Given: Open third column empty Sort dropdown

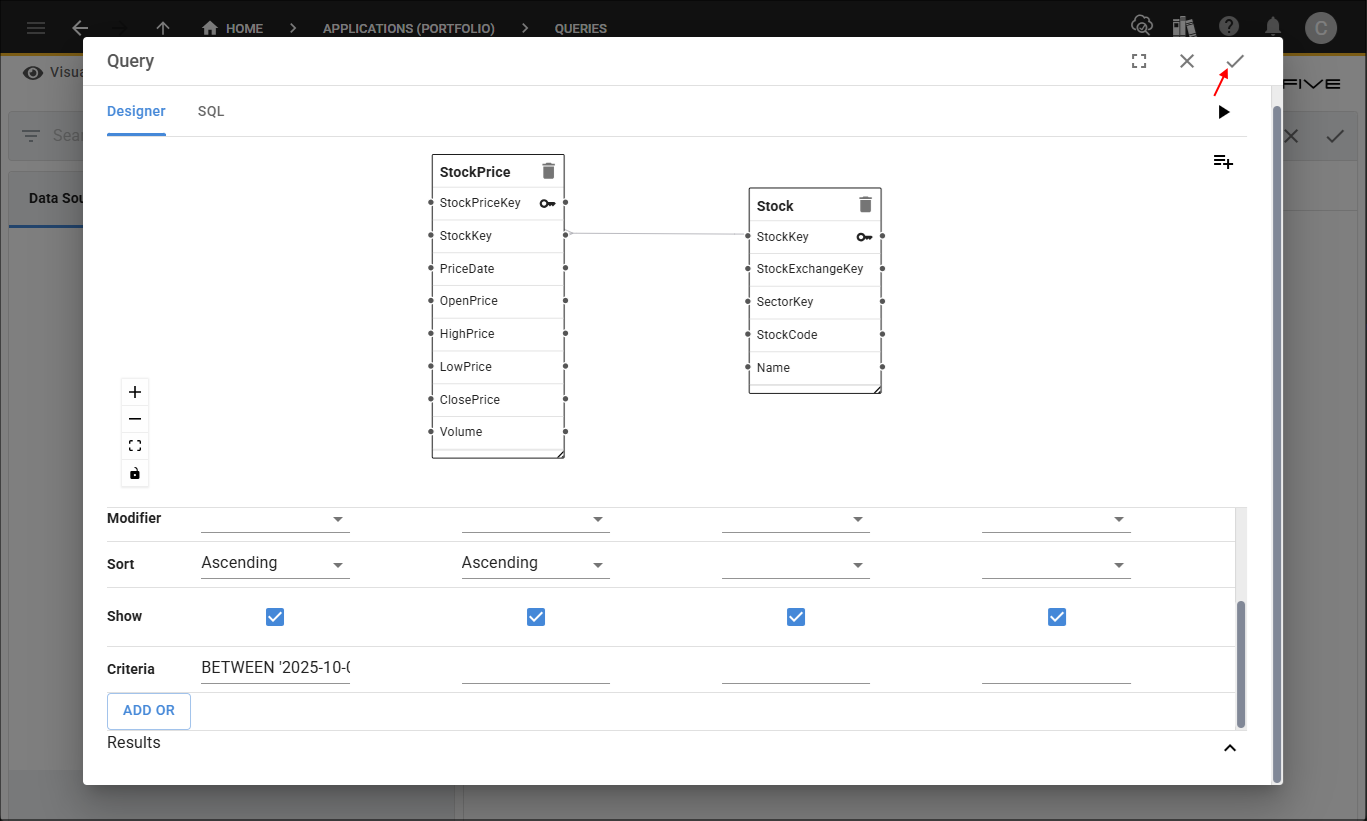Looking at the screenshot, I should tap(795, 564).
